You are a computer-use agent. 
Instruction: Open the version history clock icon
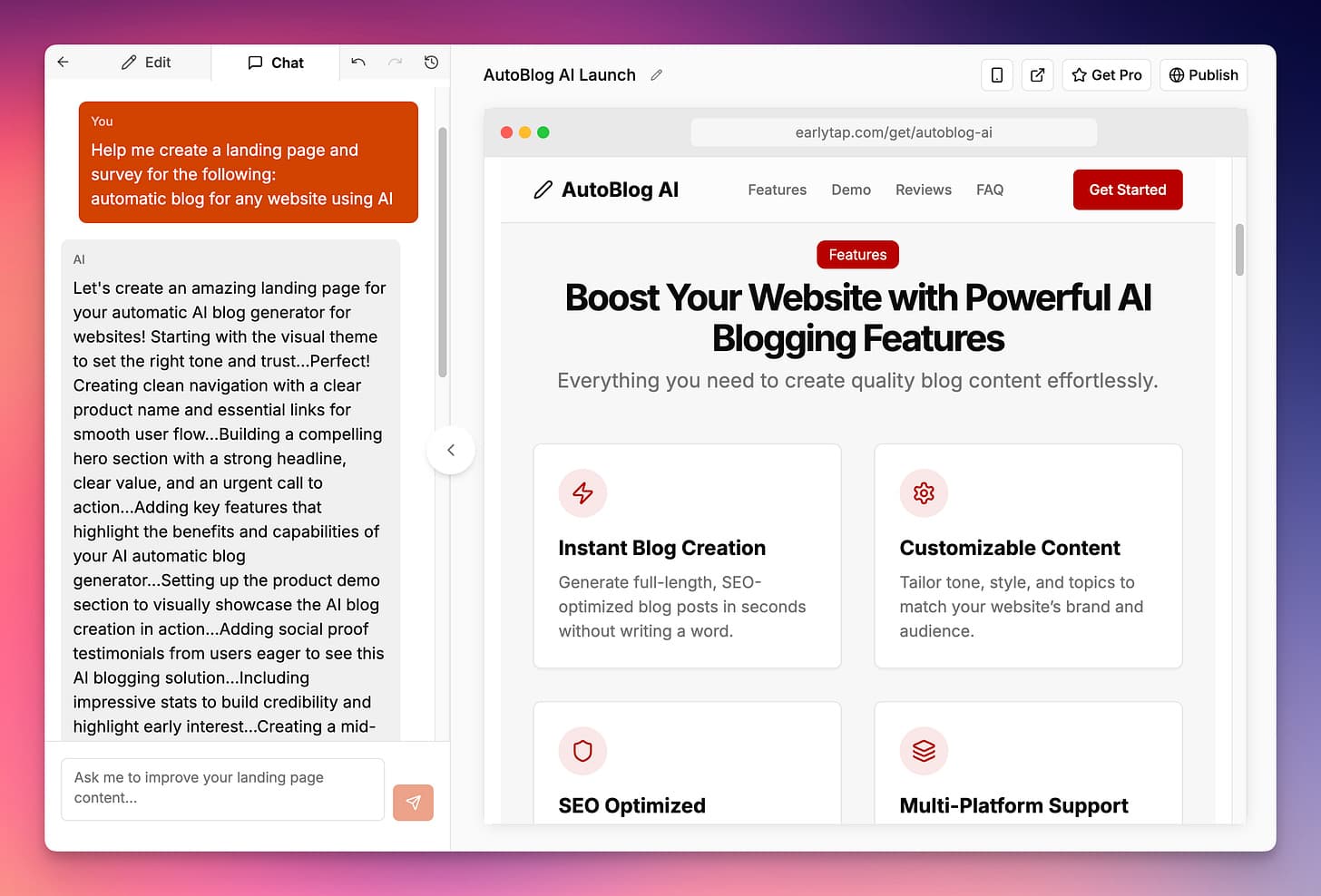pos(431,62)
